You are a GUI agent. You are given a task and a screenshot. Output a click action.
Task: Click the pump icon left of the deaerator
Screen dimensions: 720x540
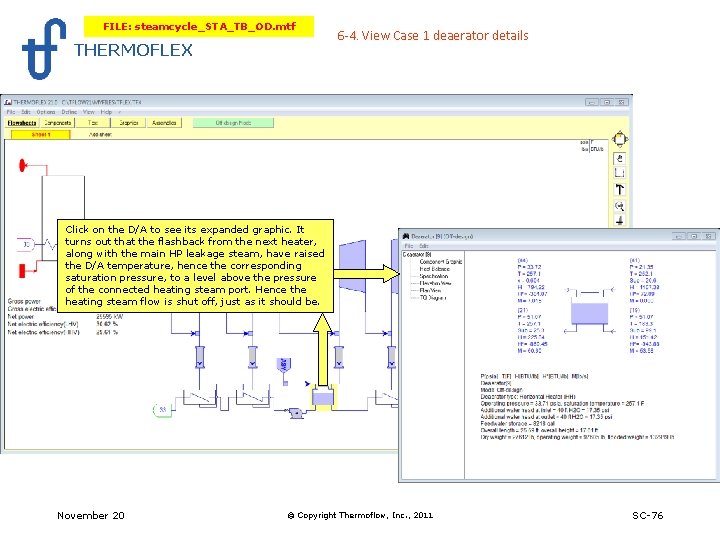click(296, 412)
